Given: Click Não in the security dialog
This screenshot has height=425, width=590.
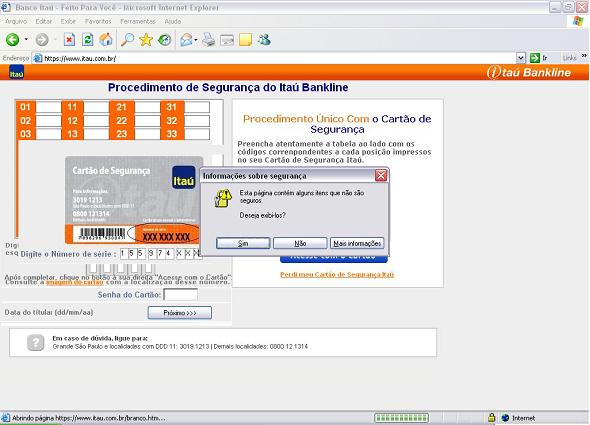Looking at the screenshot, I should [x=300, y=243].
